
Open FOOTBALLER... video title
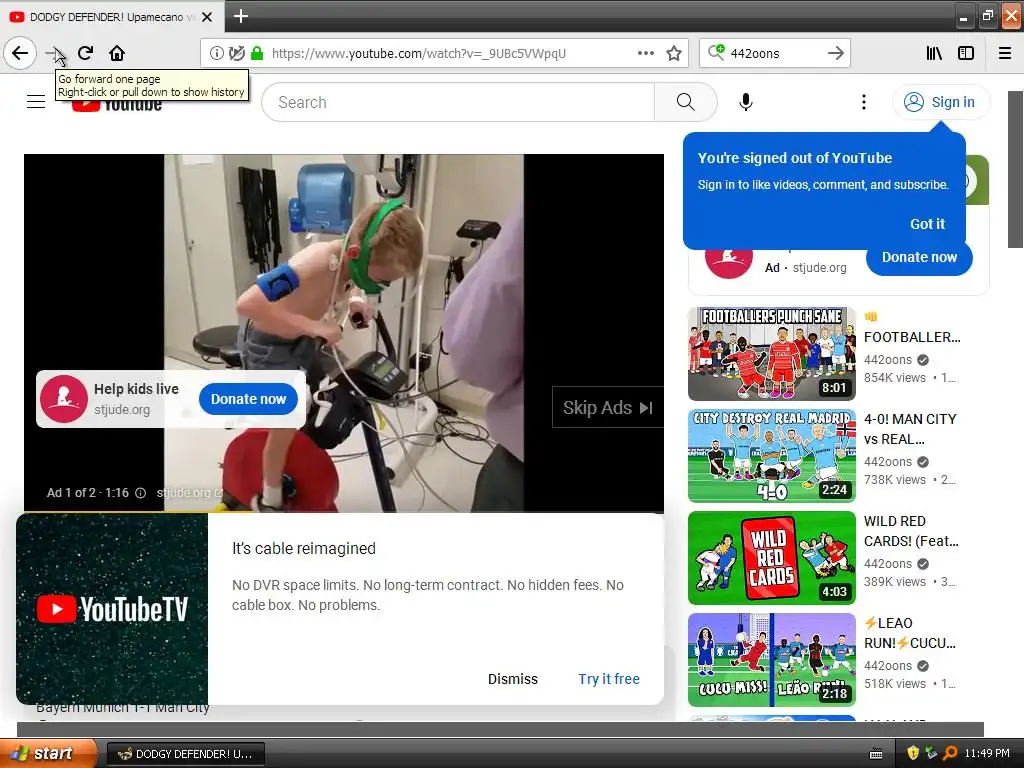(912, 337)
